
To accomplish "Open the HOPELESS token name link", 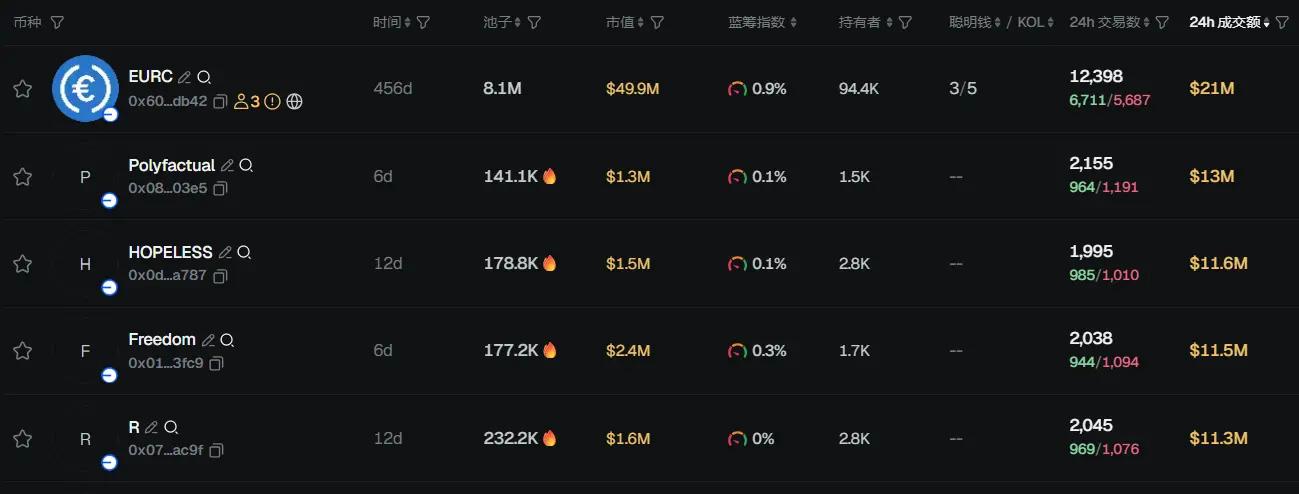I will tap(171, 252).
